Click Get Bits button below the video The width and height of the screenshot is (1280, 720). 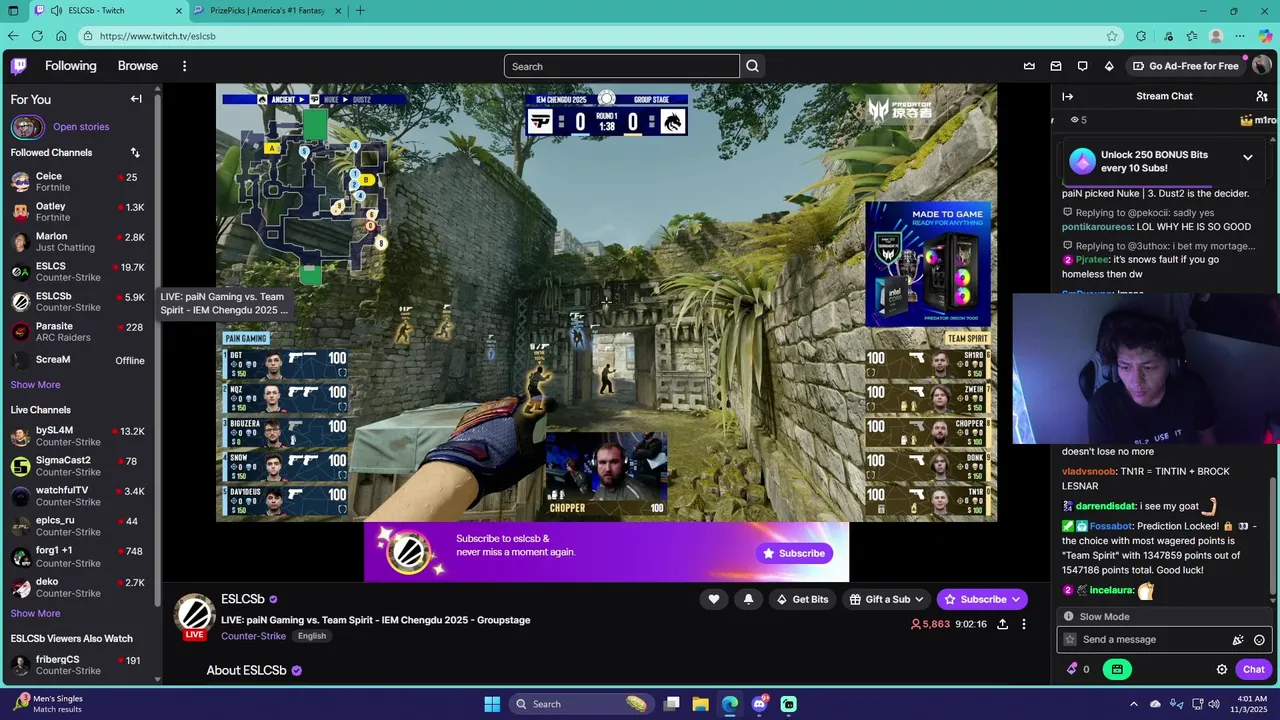tap(801, 599)
